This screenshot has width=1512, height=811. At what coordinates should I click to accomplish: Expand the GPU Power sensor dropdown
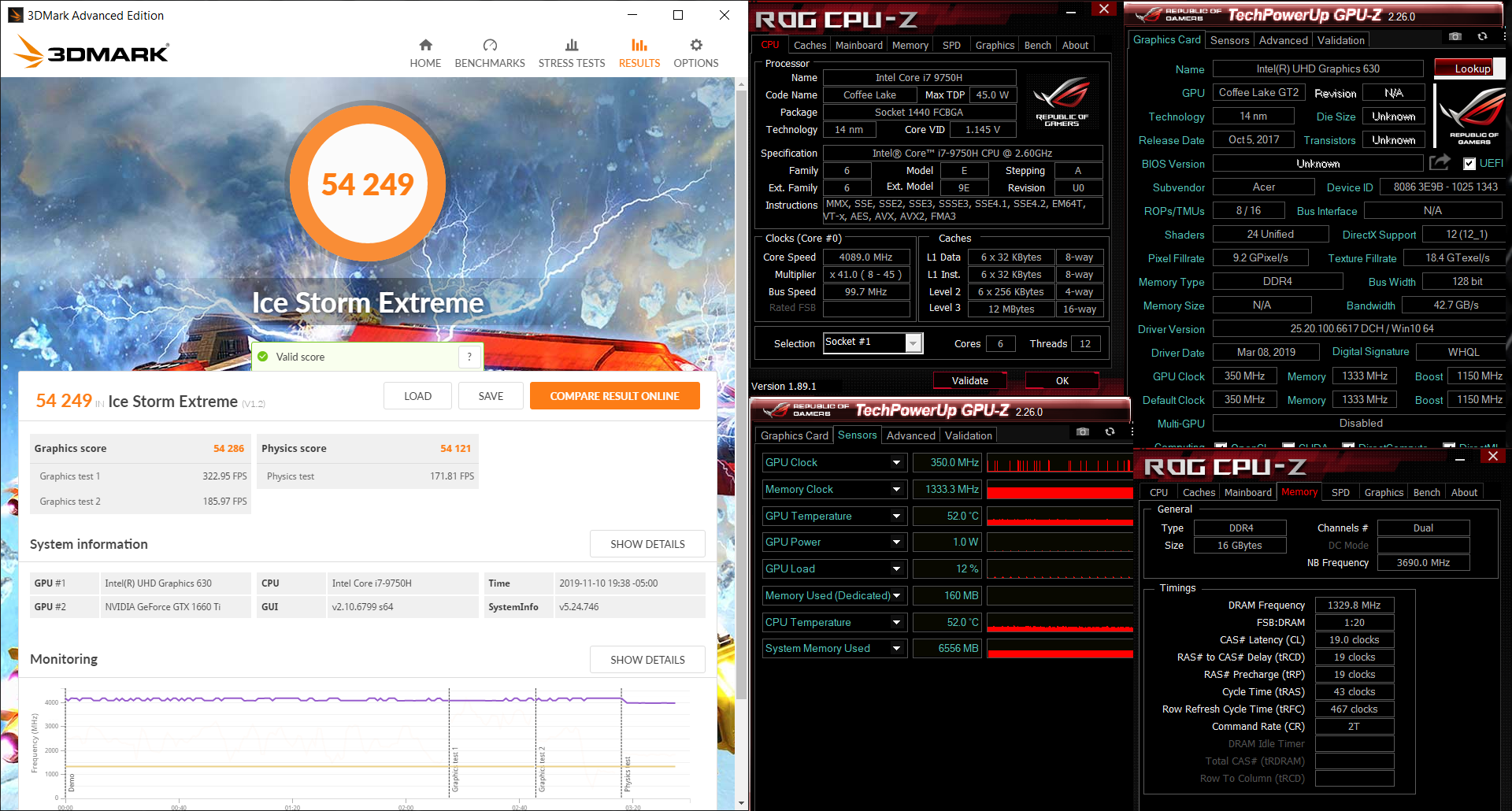tap(896, 542)
